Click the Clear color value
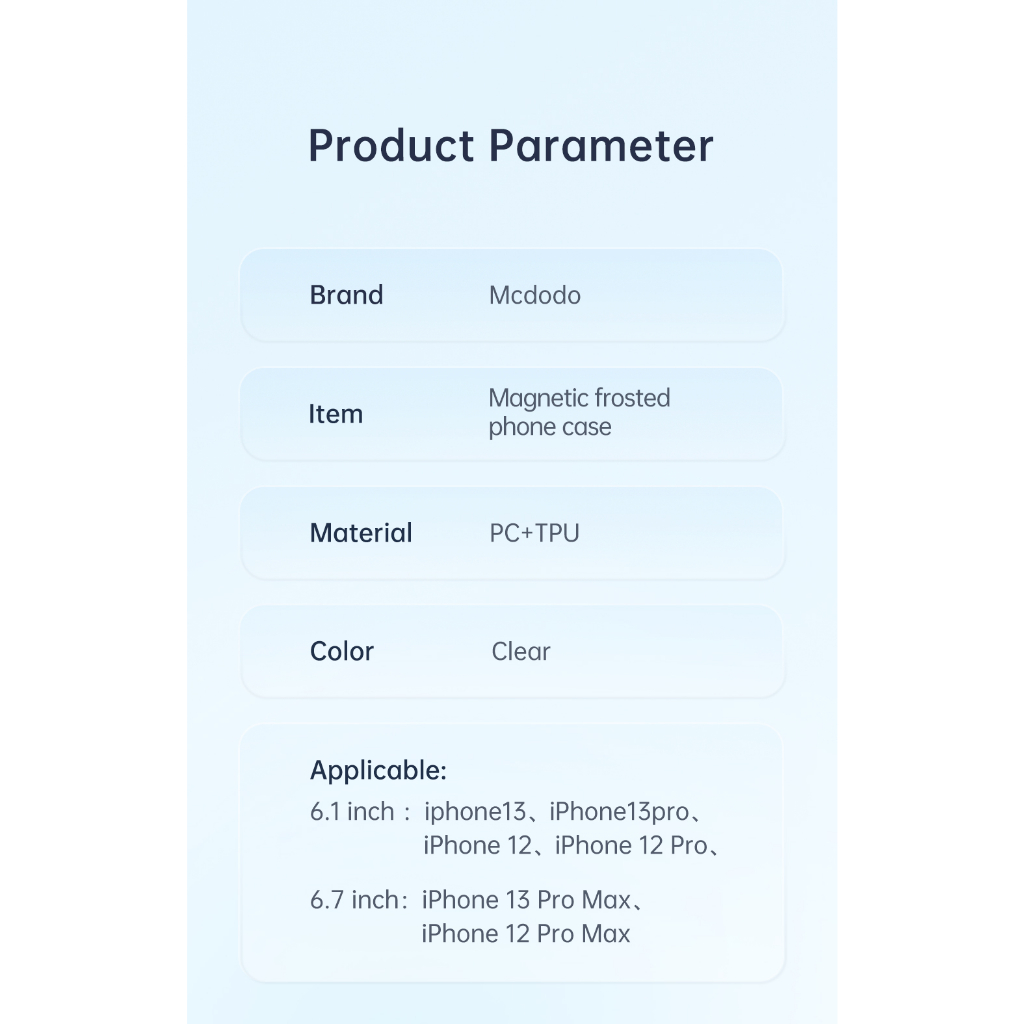Image resolution: width=1024 pixels, height=1024 pixels. coord(520,652)
